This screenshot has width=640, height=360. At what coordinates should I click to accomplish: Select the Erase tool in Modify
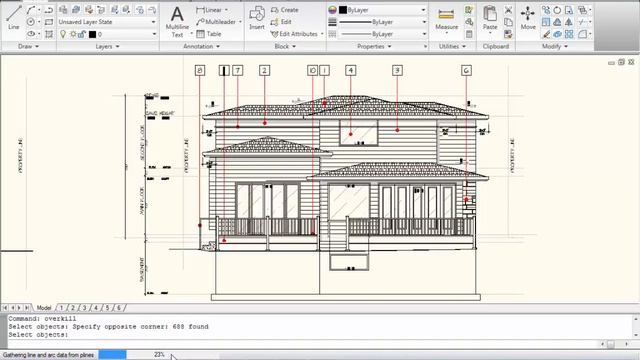click(x=546, y=34)
